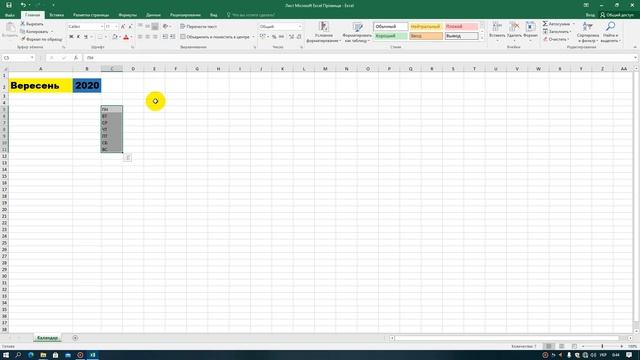The image size is (640, 360).
Task: Click Copy (Копировать) in the clipboard group
Action: click(x=34, y=31)
